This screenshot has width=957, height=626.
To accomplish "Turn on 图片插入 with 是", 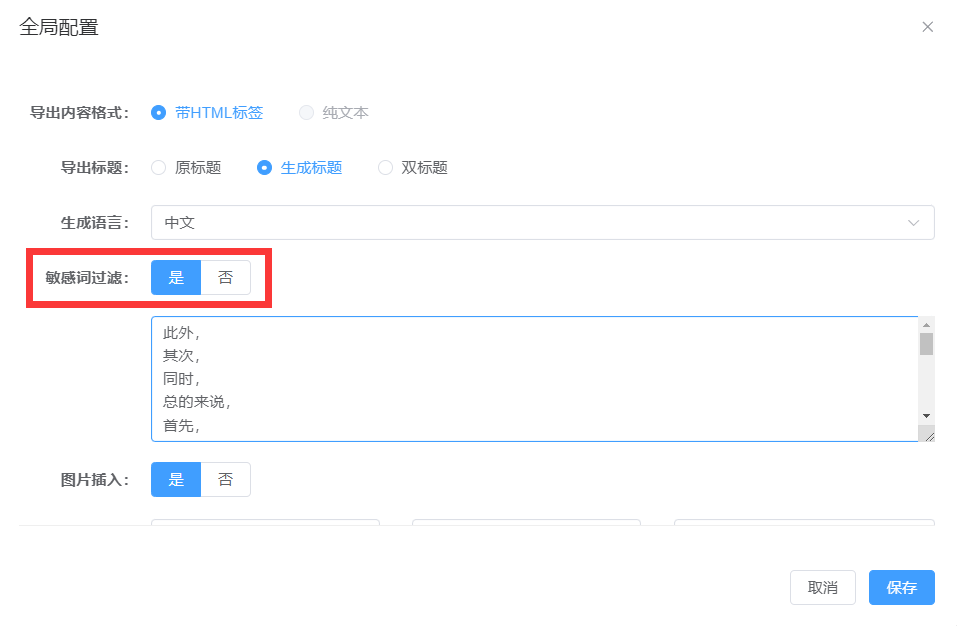I will click(x=176, y=480).
